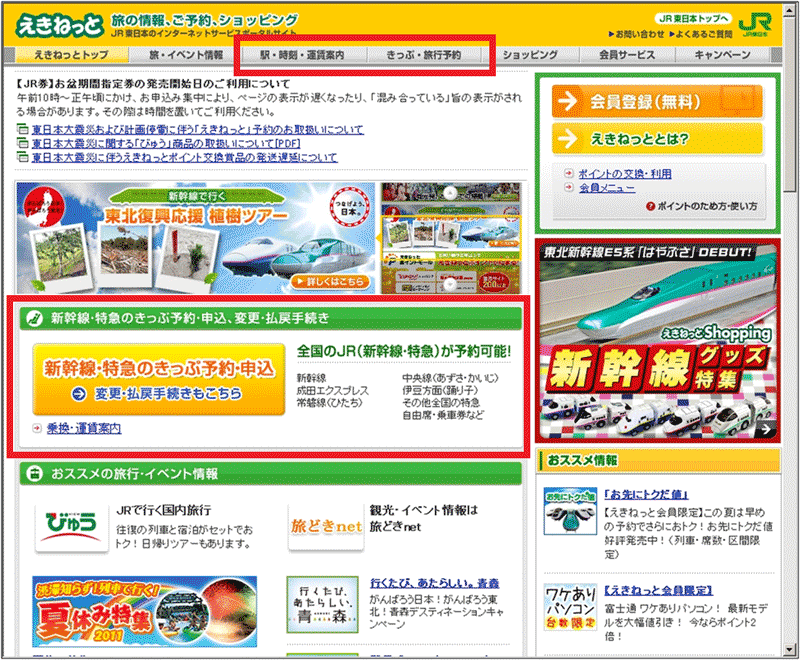The width and height of the screenshot is (800, 660).
Task: Open JR東日本トップへ button
Action: [693, 18]
